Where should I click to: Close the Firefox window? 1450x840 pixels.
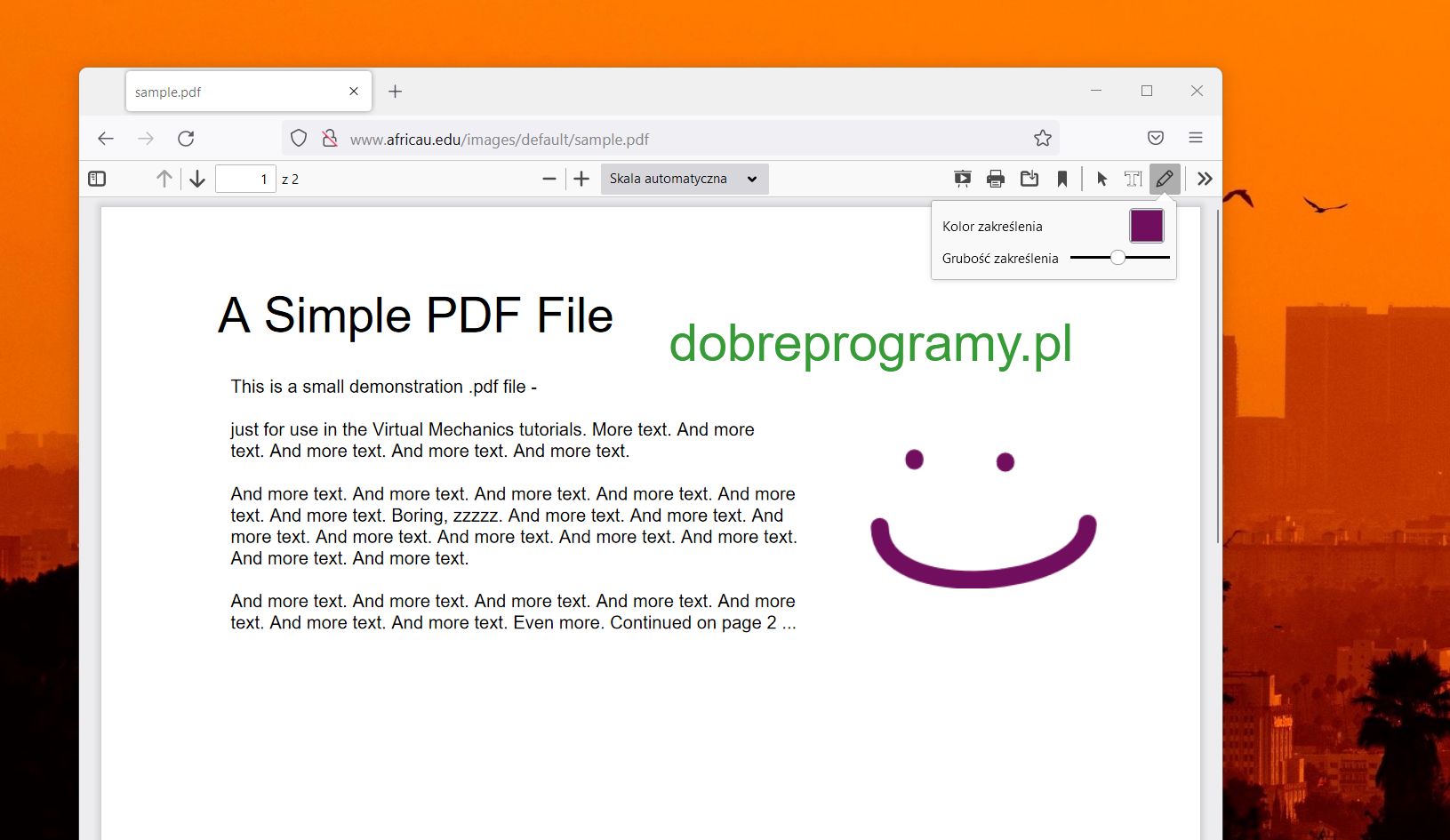[1197, 91]
